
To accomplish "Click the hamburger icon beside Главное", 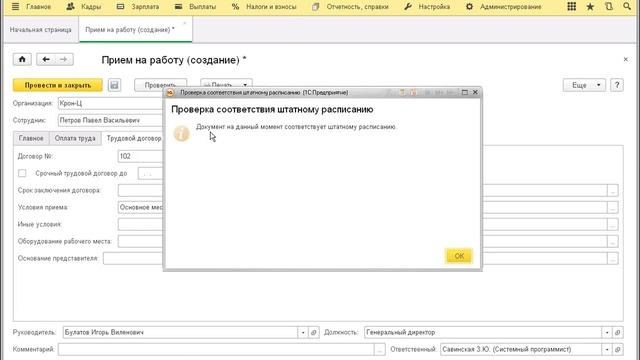I will coord(15,7).
